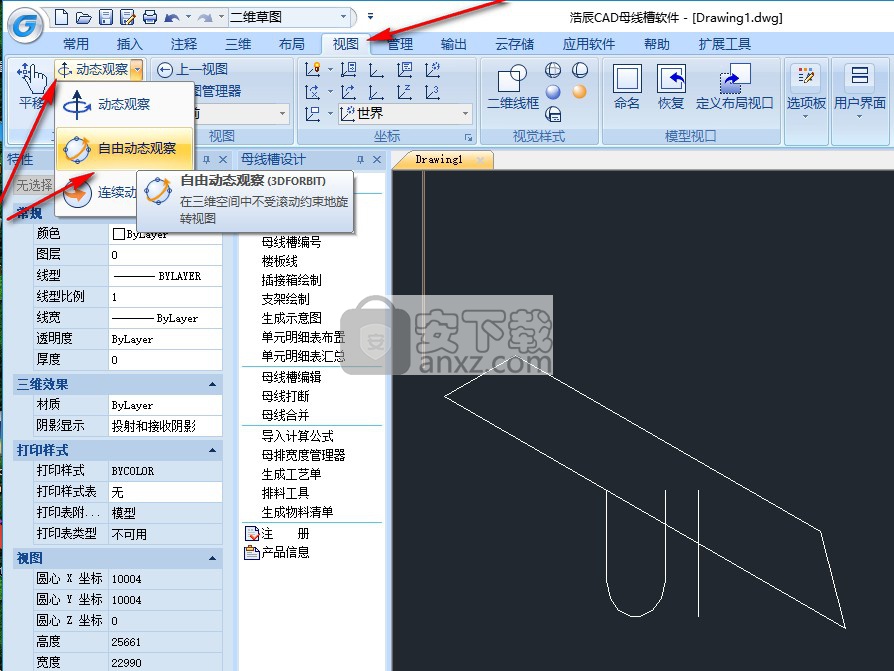The height and width of the screenshot is (671, 894).
Task: Click the UCS icon with light bulb
Action: pyautogui.click(x=312, y=70)
